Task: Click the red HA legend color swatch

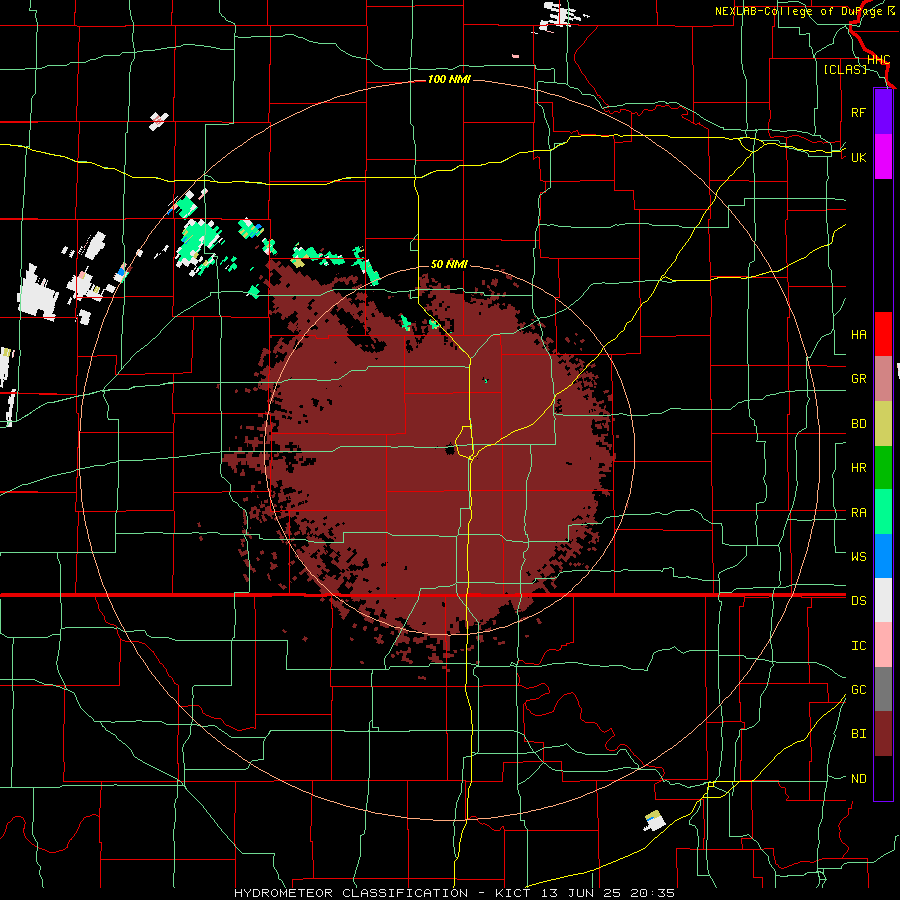Action: [883, 334]
